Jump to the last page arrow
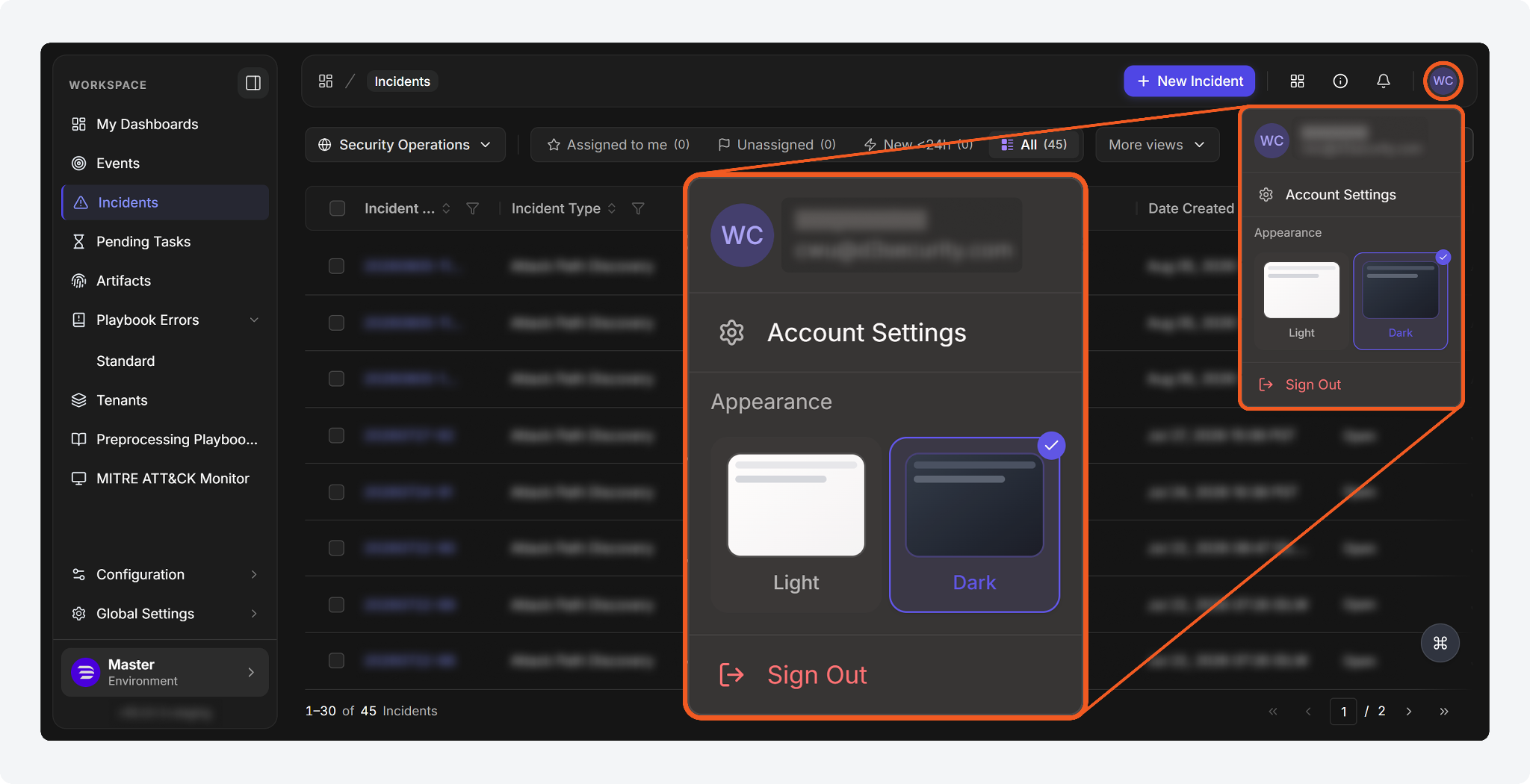The image size is (1530, 784). 1443,711
